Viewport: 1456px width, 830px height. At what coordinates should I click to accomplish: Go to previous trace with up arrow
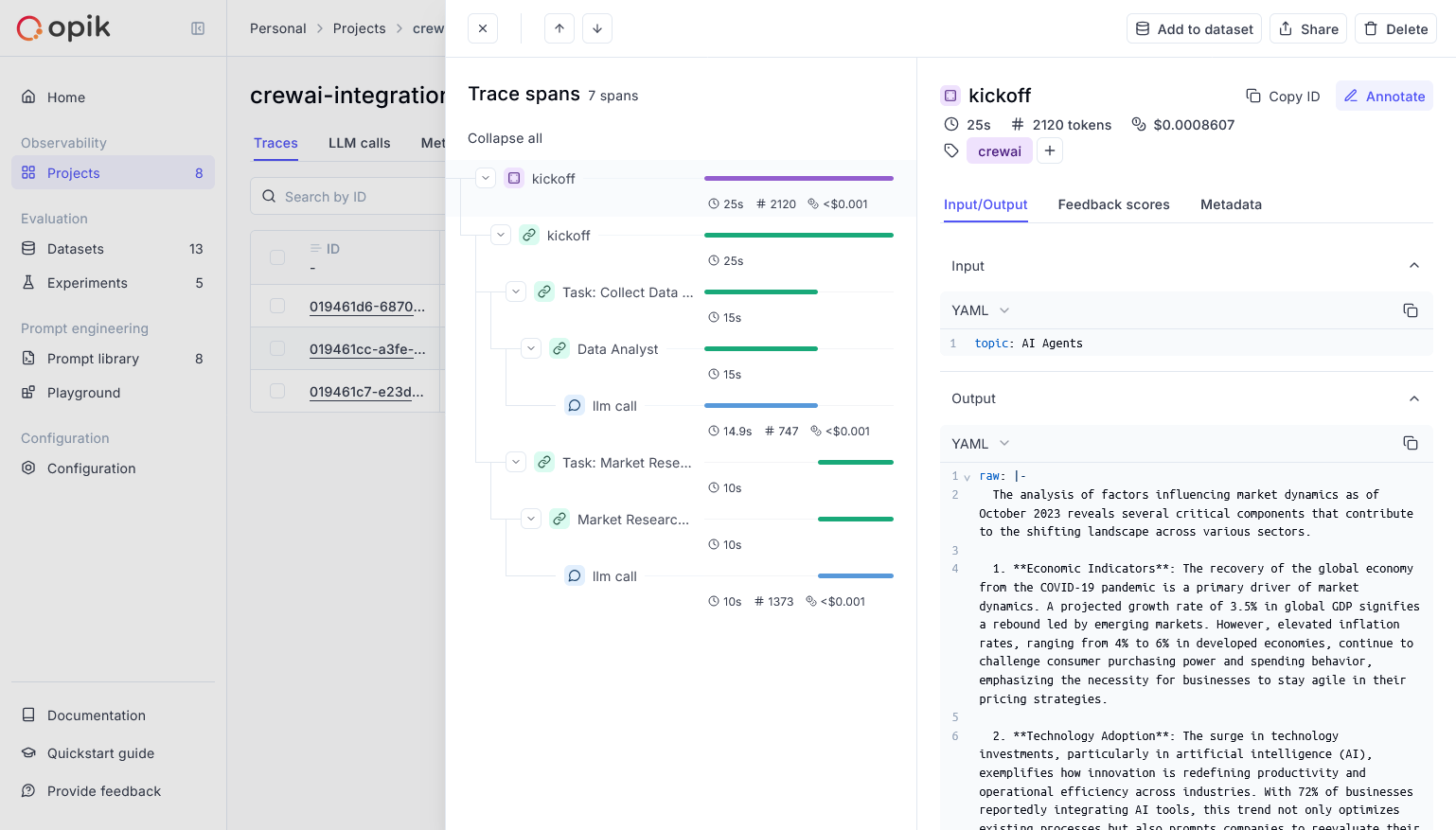click(x=559, y=28)
